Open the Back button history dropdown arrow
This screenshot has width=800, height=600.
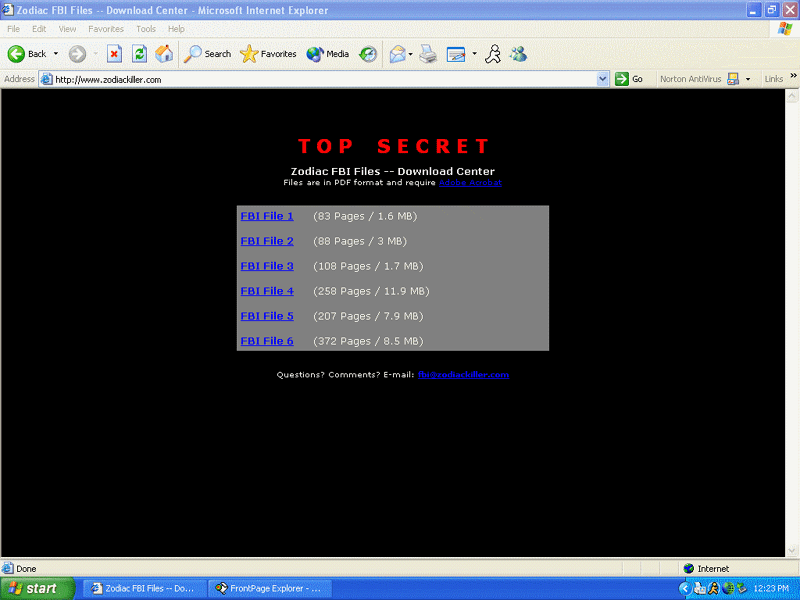56,54
